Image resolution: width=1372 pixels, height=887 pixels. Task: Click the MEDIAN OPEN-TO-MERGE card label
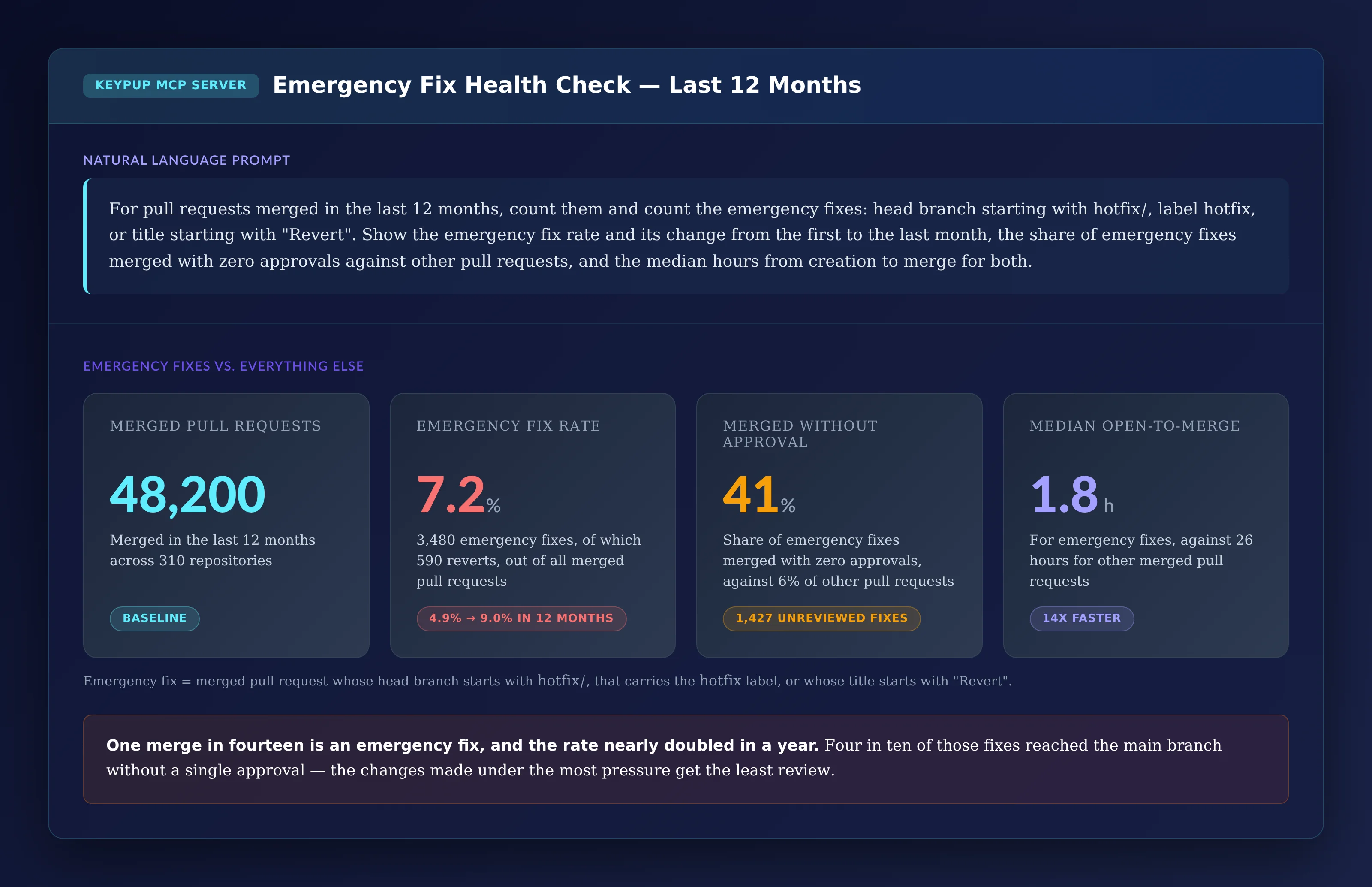1134,425
